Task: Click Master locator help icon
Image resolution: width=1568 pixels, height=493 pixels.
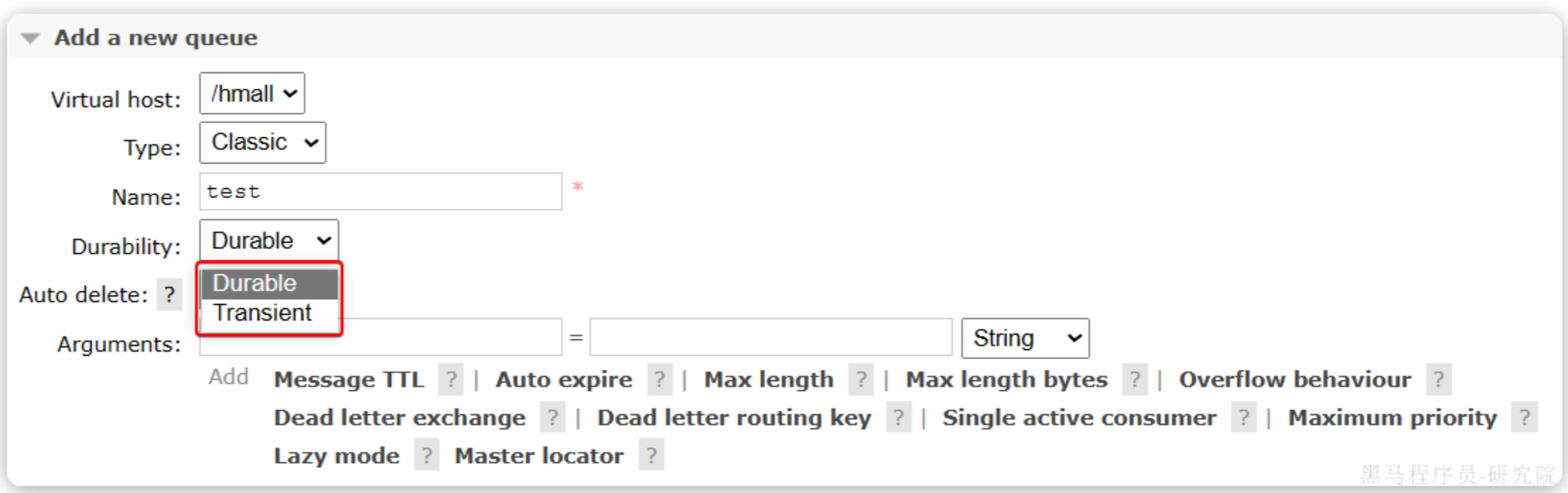Action: tap(651, 456)
